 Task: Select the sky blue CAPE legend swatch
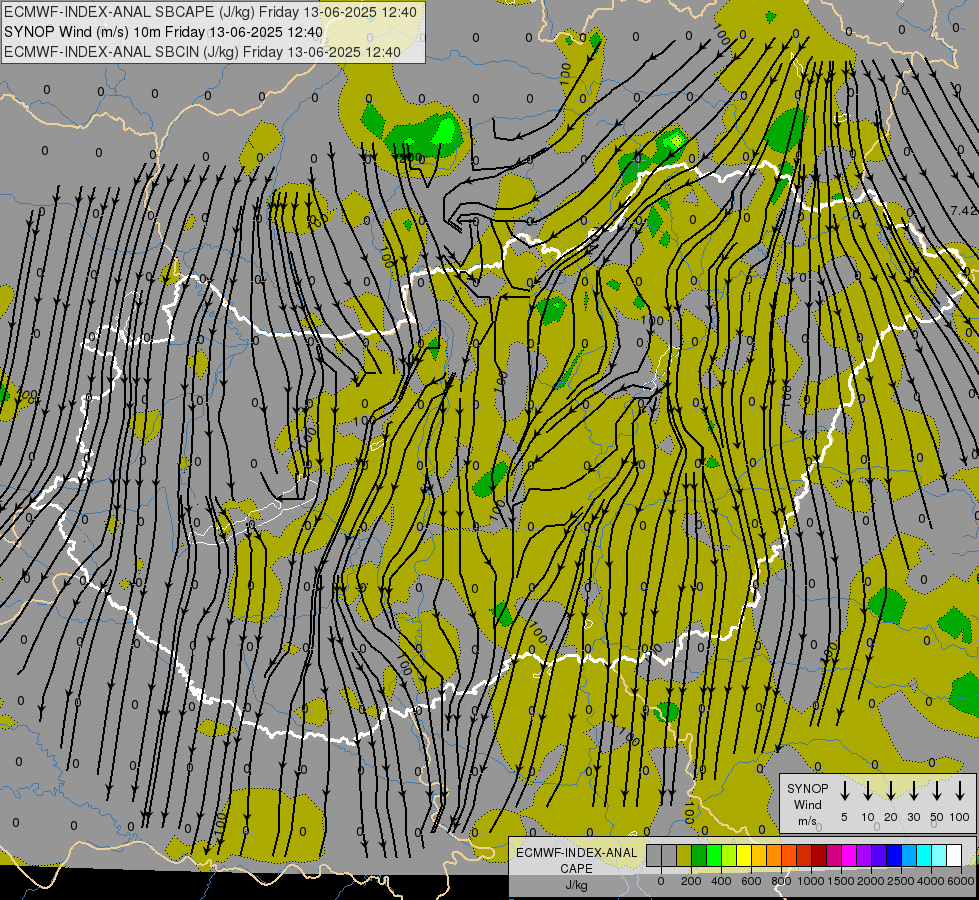point(910,855)
